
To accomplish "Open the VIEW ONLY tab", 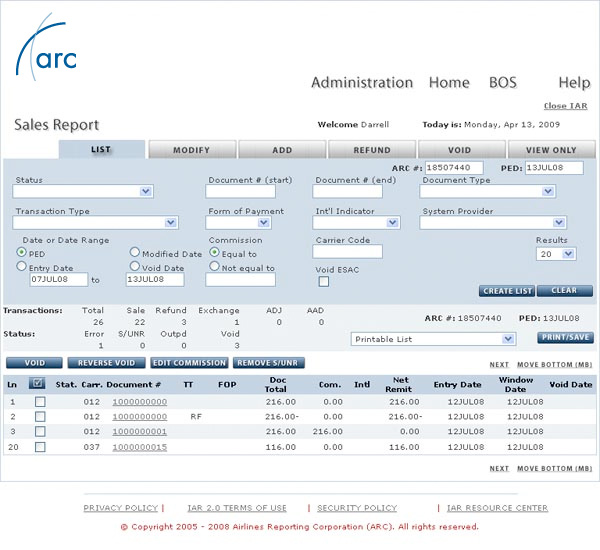I will point(552,150).
